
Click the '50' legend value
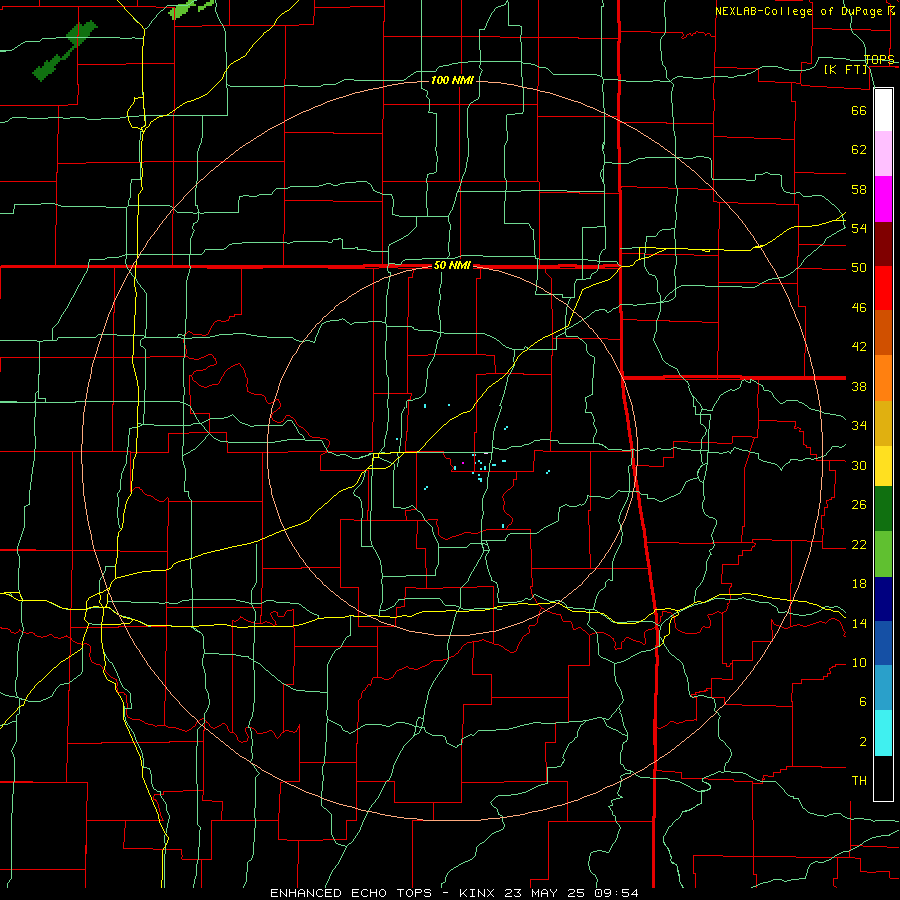(x=859, y=268)
